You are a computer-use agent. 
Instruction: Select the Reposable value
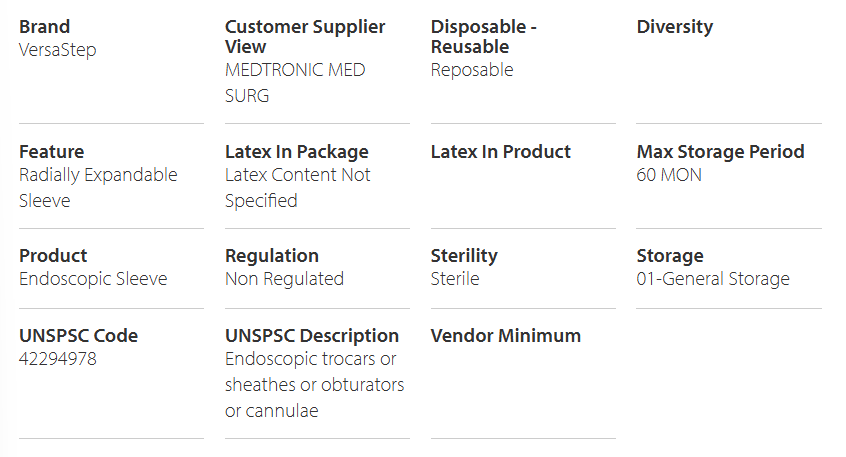[472, 70]
